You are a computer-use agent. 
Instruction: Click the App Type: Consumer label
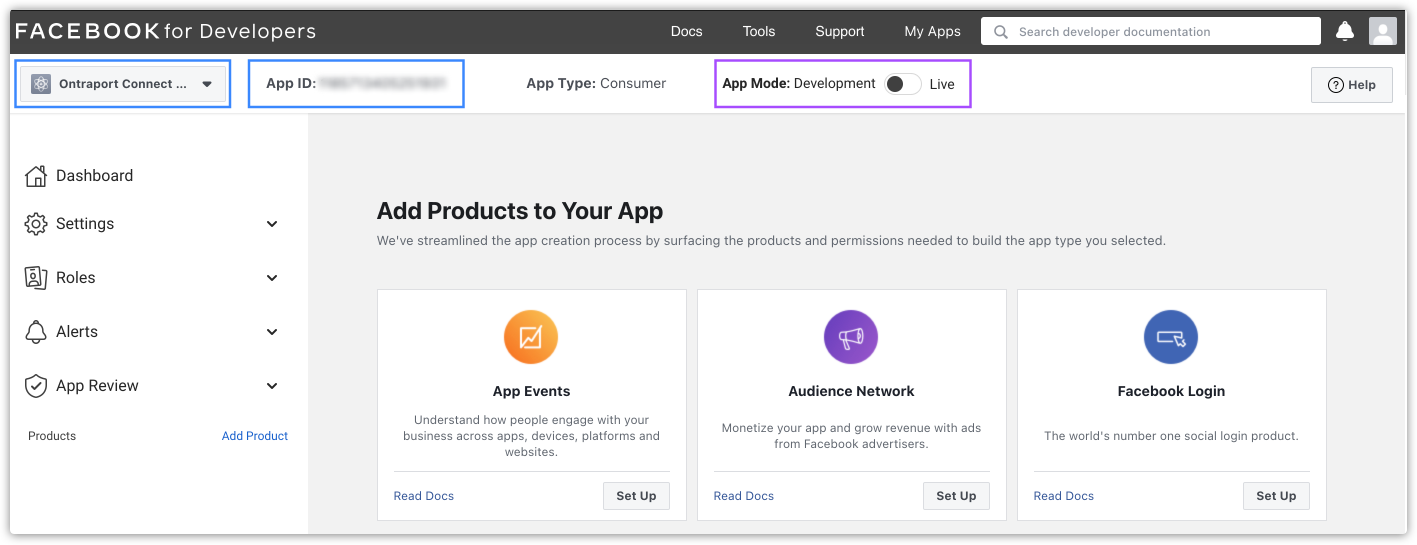tap(596, 84)
